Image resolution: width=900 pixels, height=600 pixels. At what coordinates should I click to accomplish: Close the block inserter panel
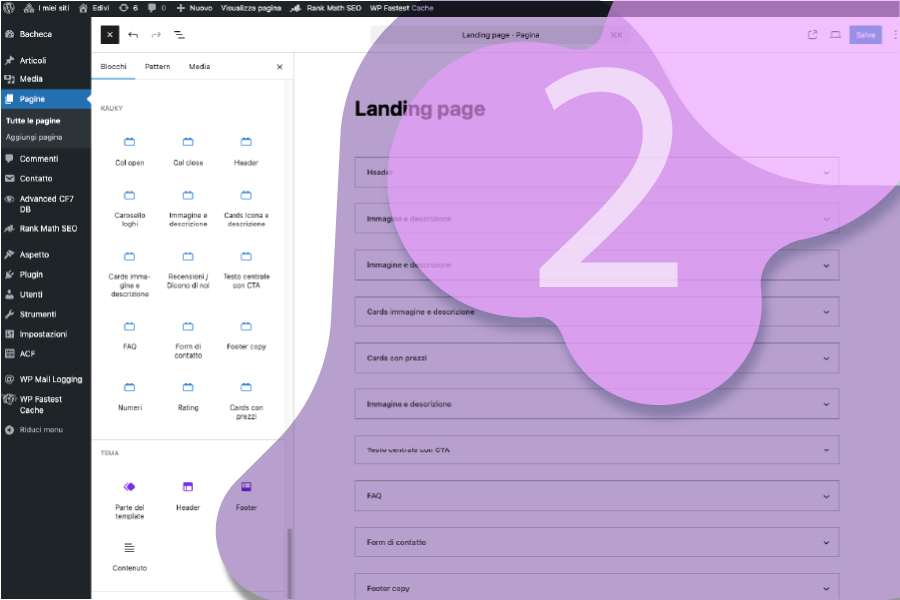pos(279,67)
